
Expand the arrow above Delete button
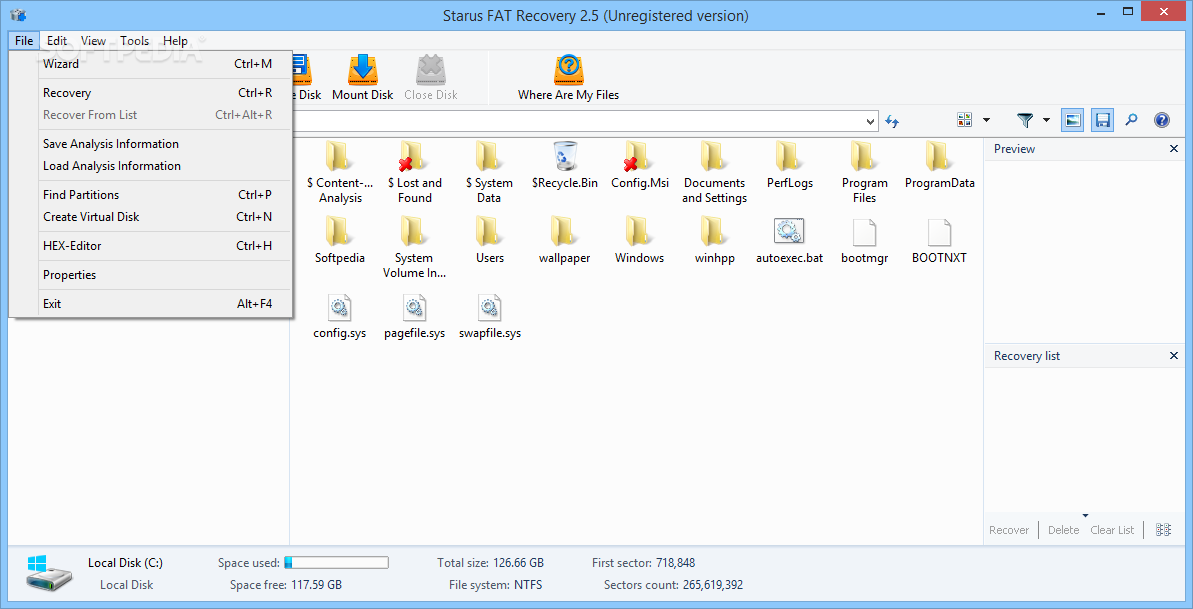(x=1086, y=515)
